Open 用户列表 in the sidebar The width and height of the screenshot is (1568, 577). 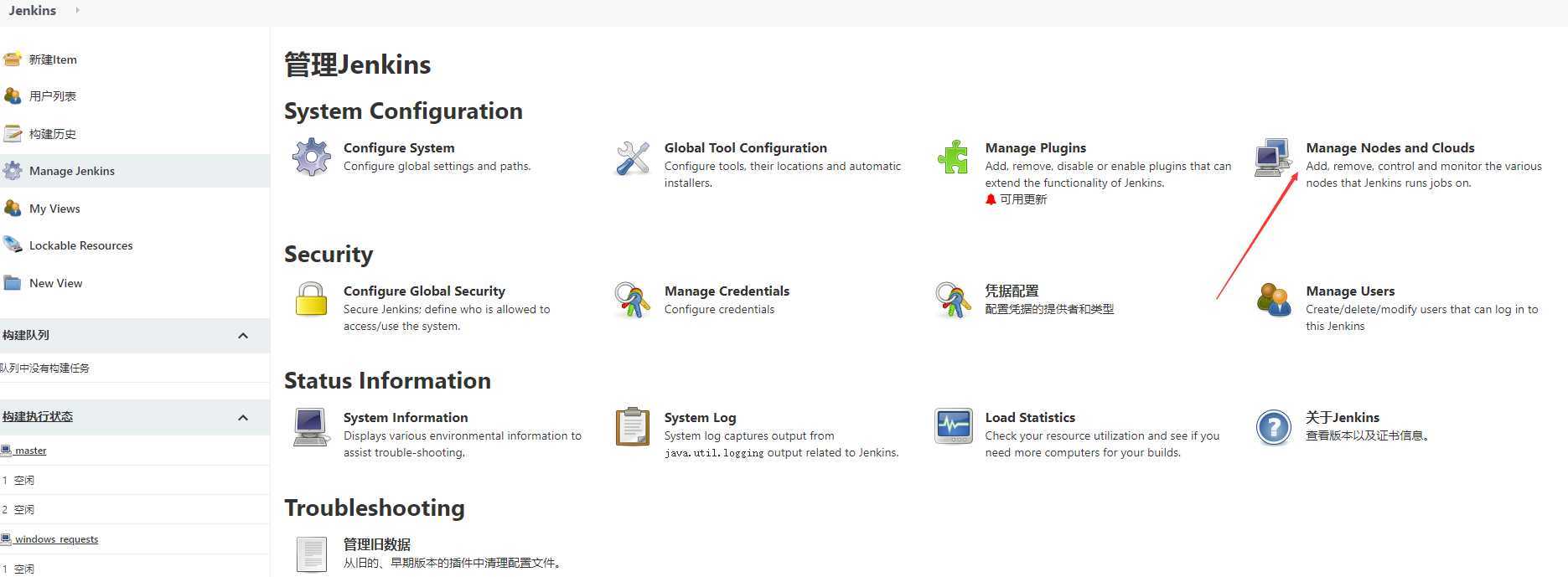coord(53,96)
